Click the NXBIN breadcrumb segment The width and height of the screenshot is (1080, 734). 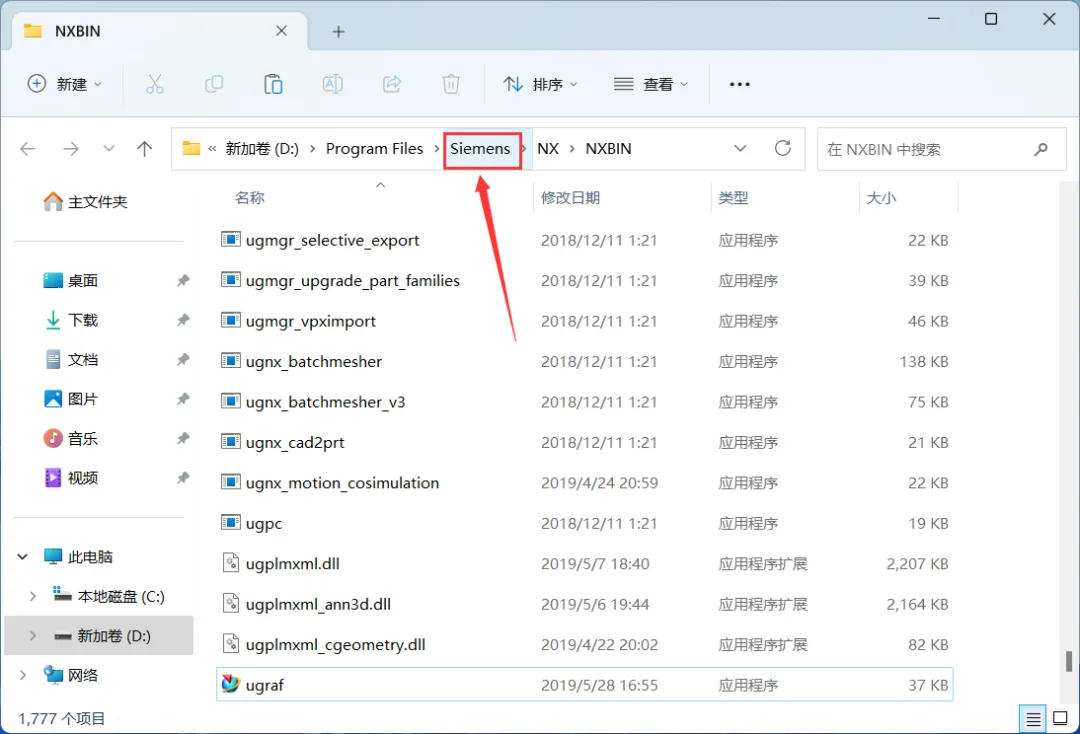click(x=608, y=149)
